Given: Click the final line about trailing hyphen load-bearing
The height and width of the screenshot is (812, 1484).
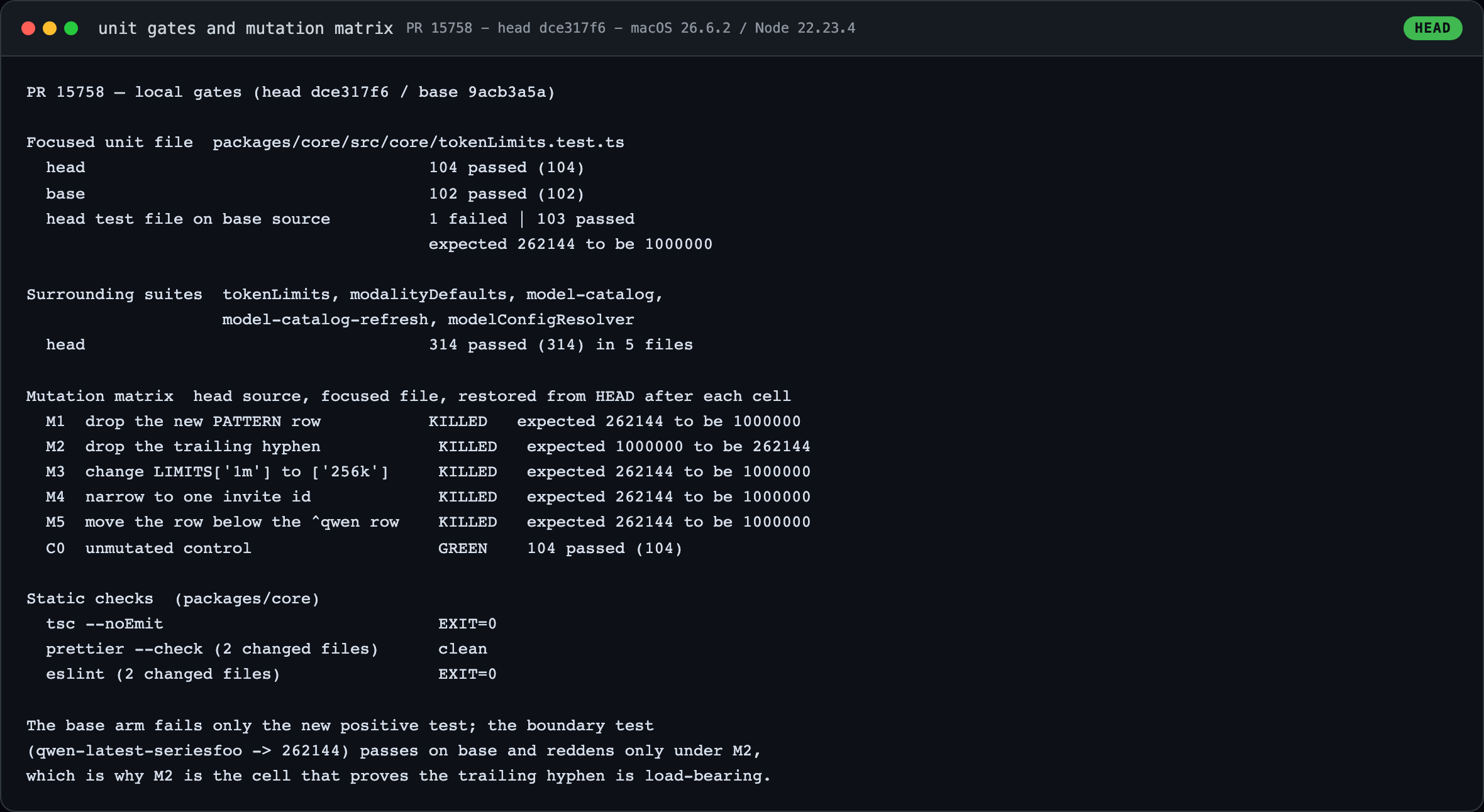Looking at the screenshot, I should [399, 776].
